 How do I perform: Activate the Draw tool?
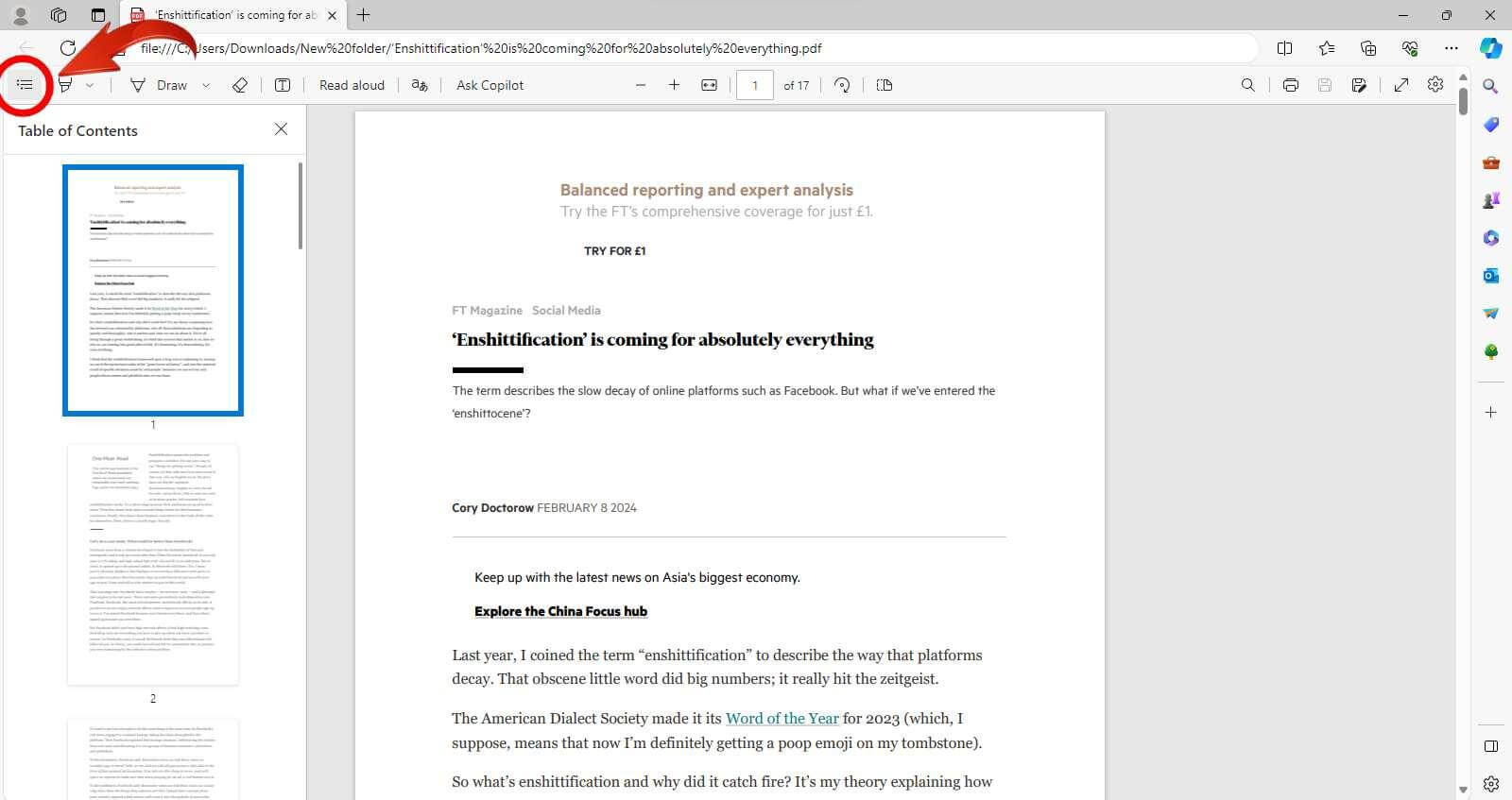tap(160, 85)
